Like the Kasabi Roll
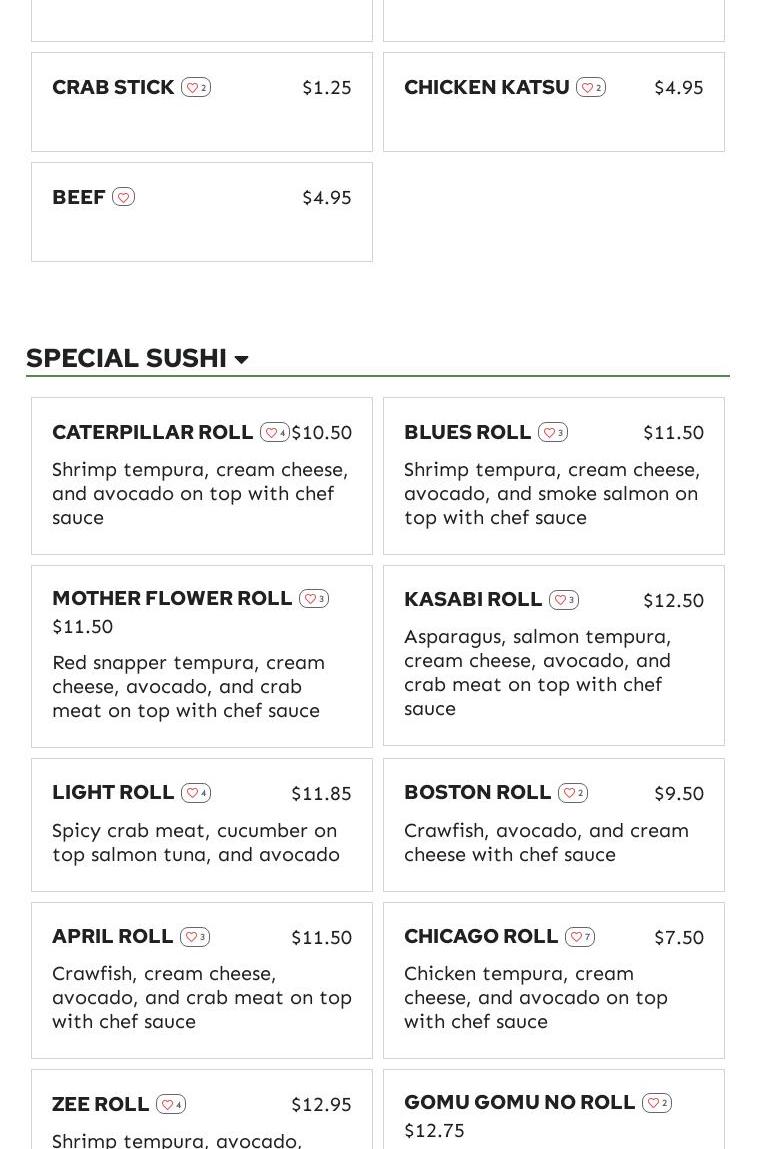Viewport: 770px width, 1149px height. coord(563,600)
